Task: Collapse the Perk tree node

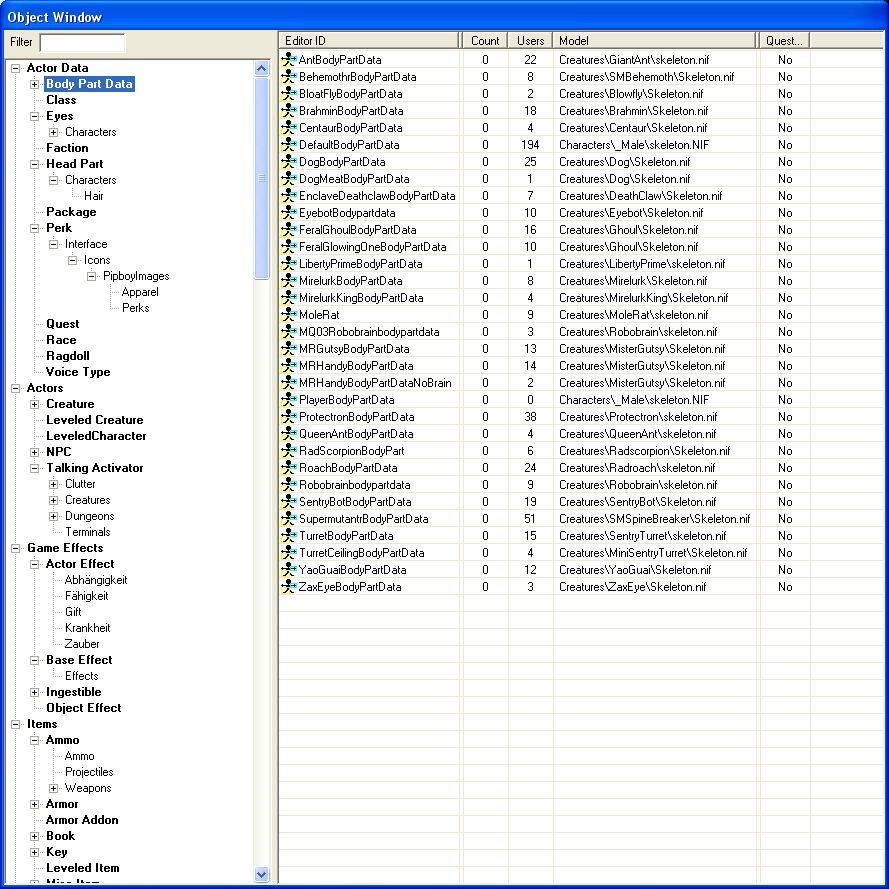Action: pyautogui.click(x=35, y=228)
